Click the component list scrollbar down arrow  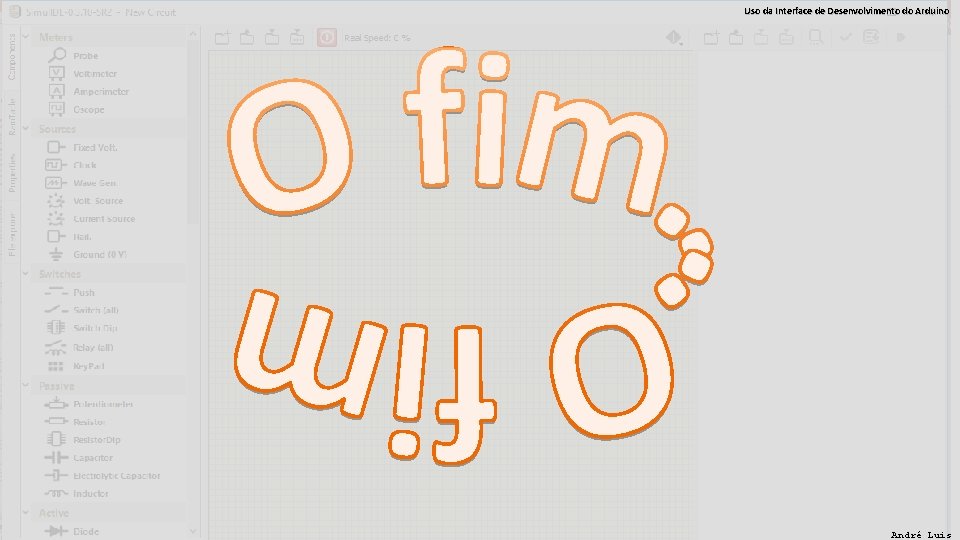point(193,531)
